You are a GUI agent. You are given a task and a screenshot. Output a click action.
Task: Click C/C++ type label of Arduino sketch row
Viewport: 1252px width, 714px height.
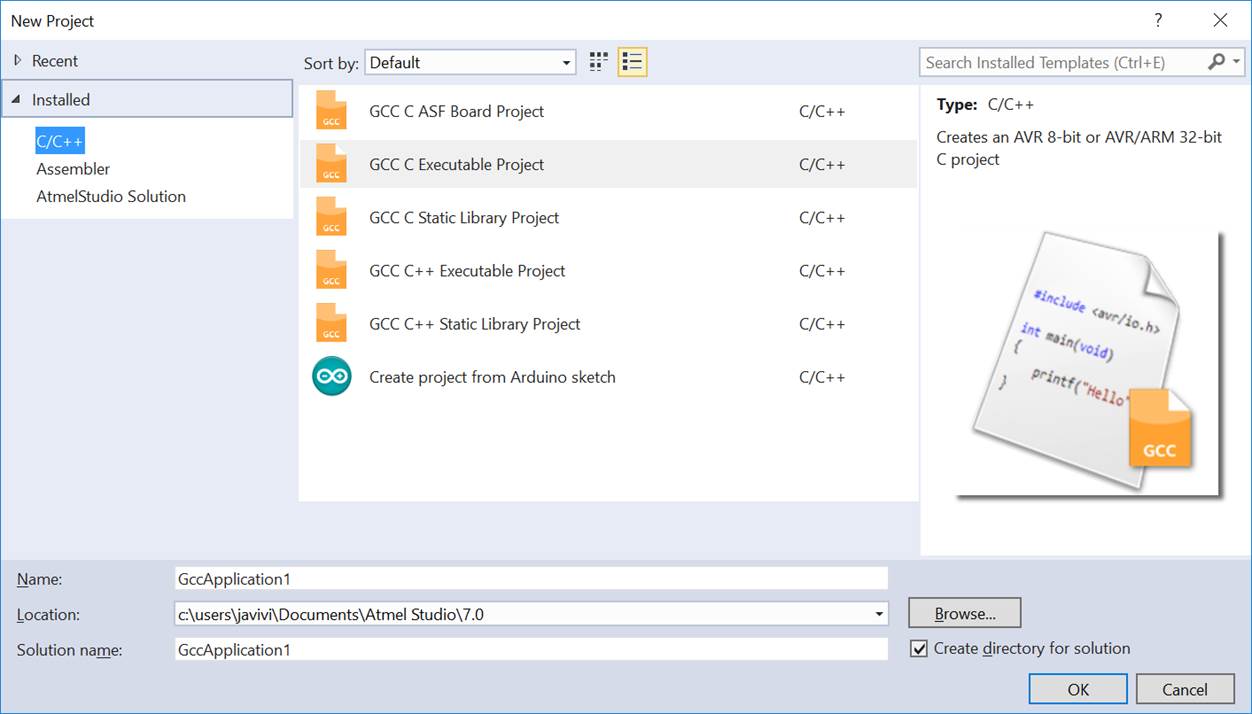click(822, 377)
